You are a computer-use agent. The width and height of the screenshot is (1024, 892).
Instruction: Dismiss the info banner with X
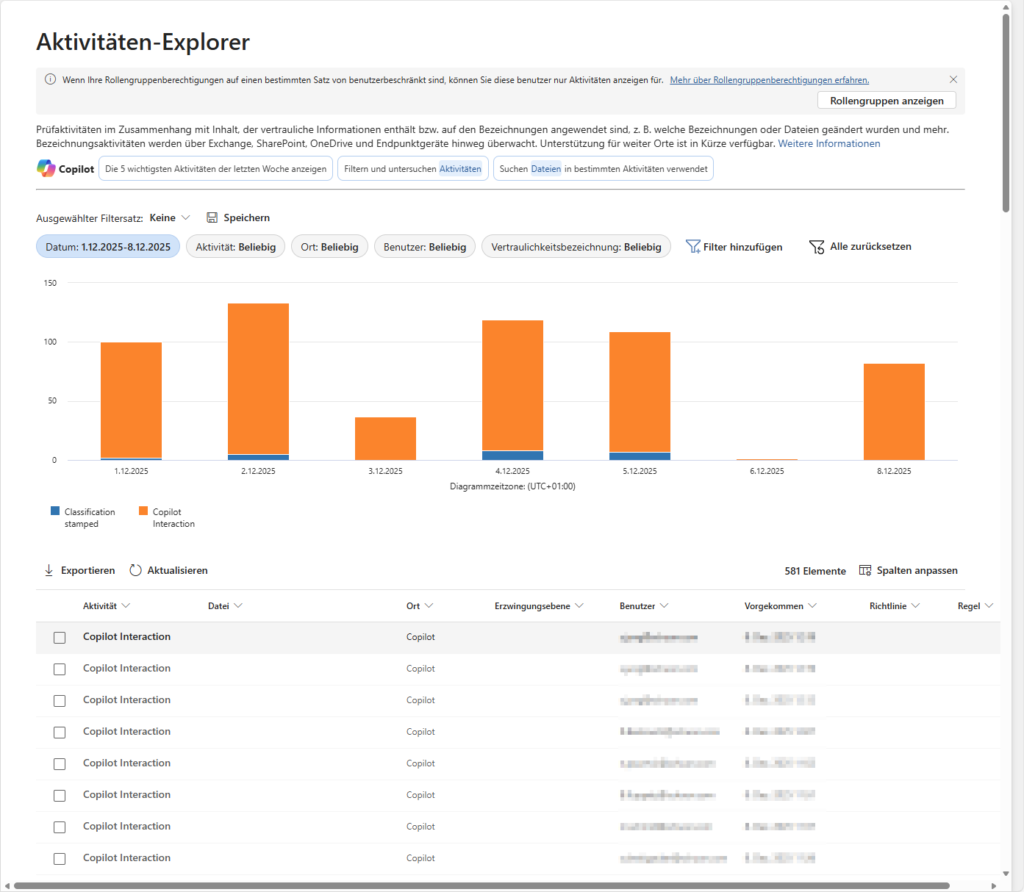953,79
